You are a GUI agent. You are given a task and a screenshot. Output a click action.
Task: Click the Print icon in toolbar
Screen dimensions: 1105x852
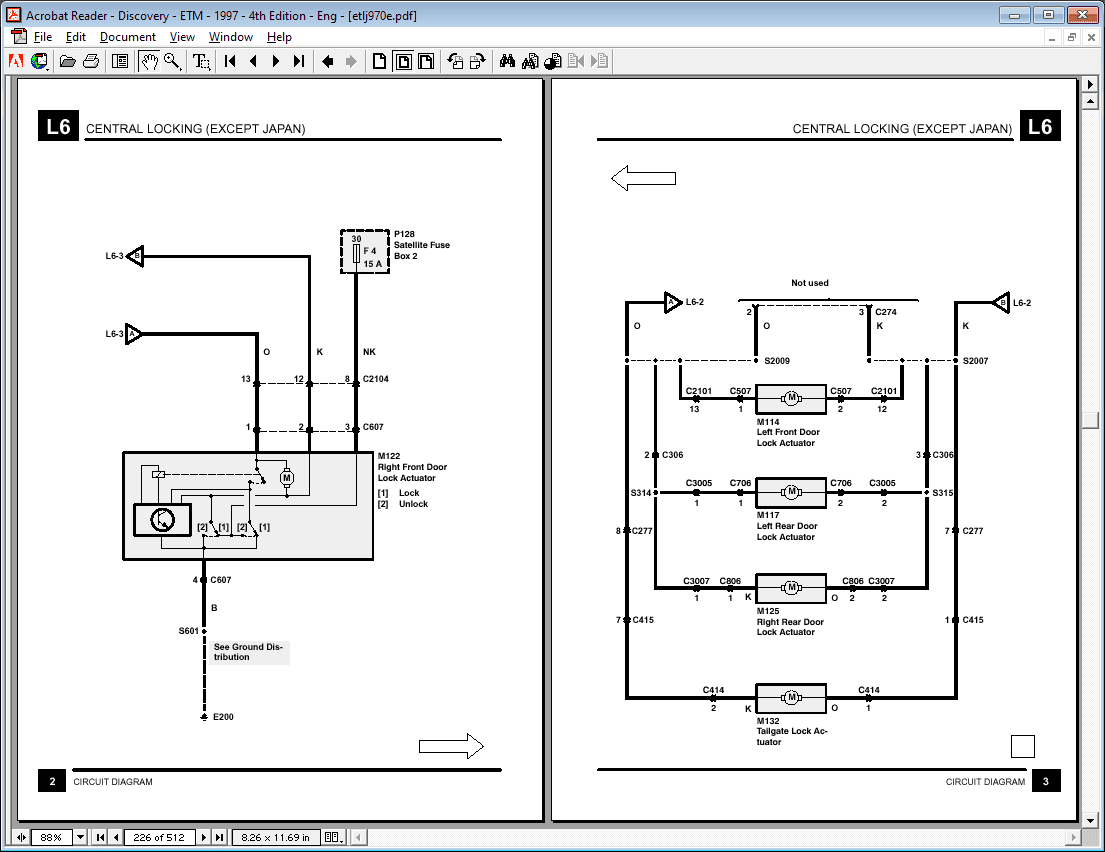tap(91, 61)
